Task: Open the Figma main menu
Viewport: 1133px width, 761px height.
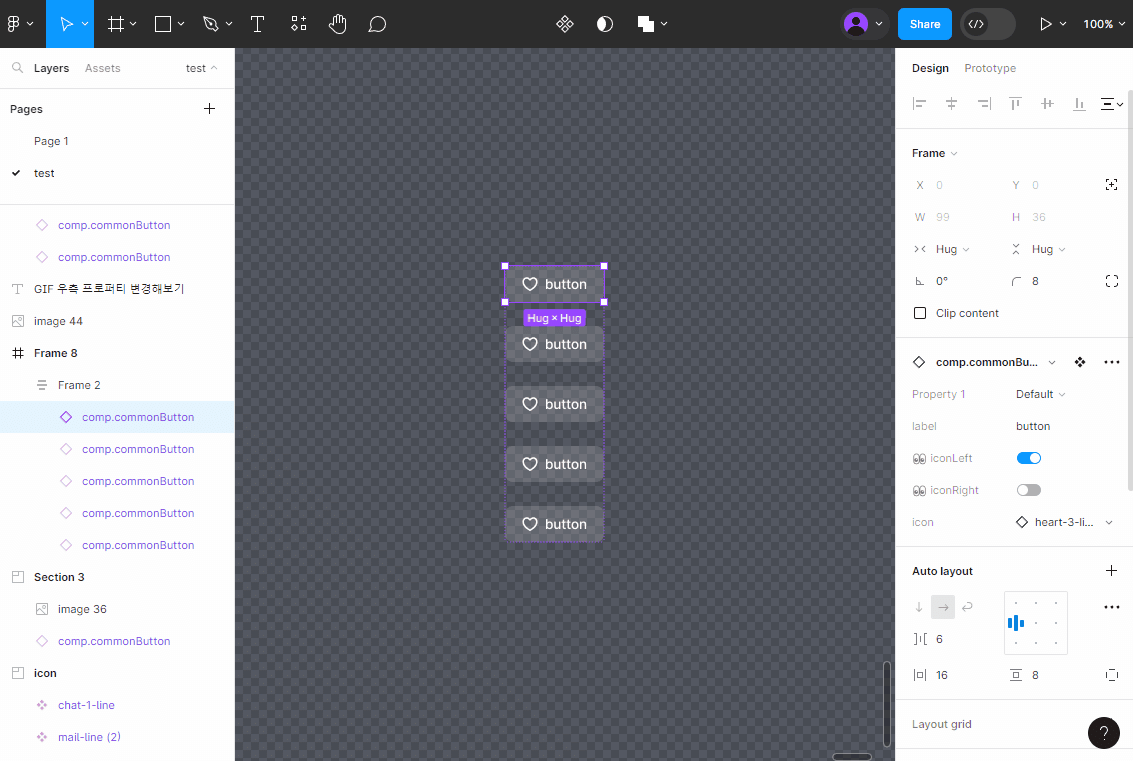Action: pos(20,24)
